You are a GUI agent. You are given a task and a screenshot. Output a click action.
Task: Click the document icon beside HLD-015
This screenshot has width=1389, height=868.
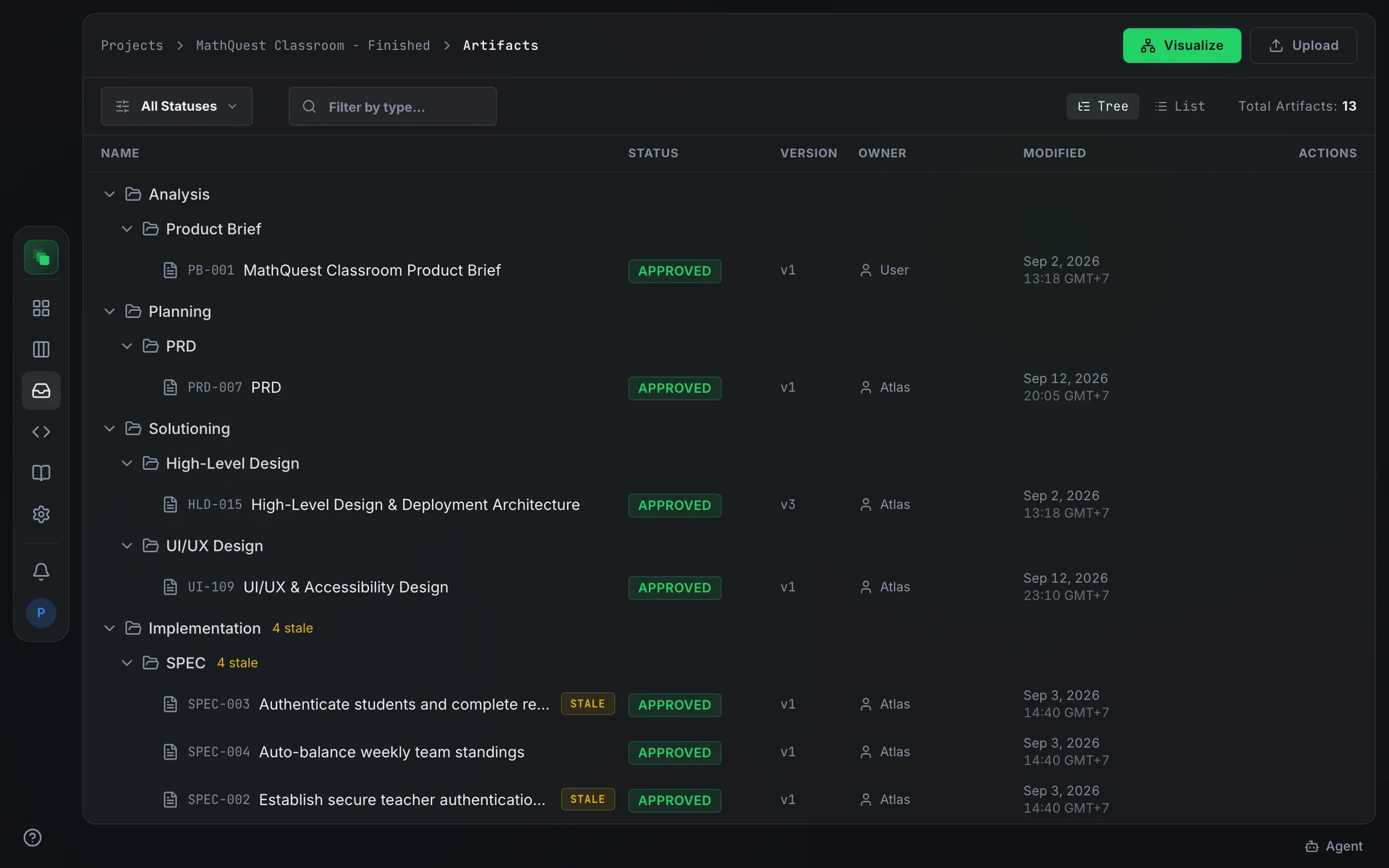point(170,505)
